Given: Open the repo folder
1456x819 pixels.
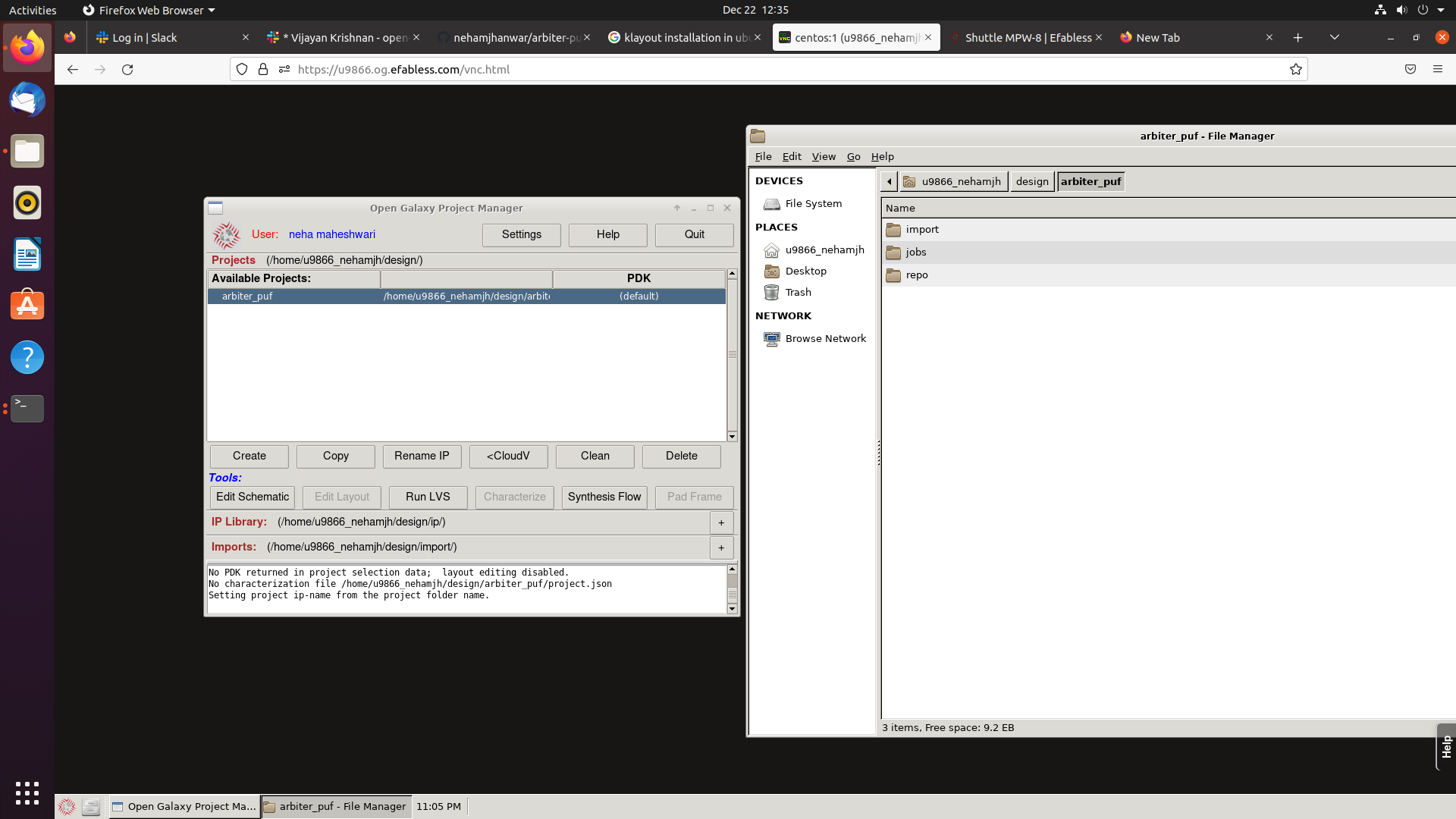Looking at the screenshot, I should 917,275.
